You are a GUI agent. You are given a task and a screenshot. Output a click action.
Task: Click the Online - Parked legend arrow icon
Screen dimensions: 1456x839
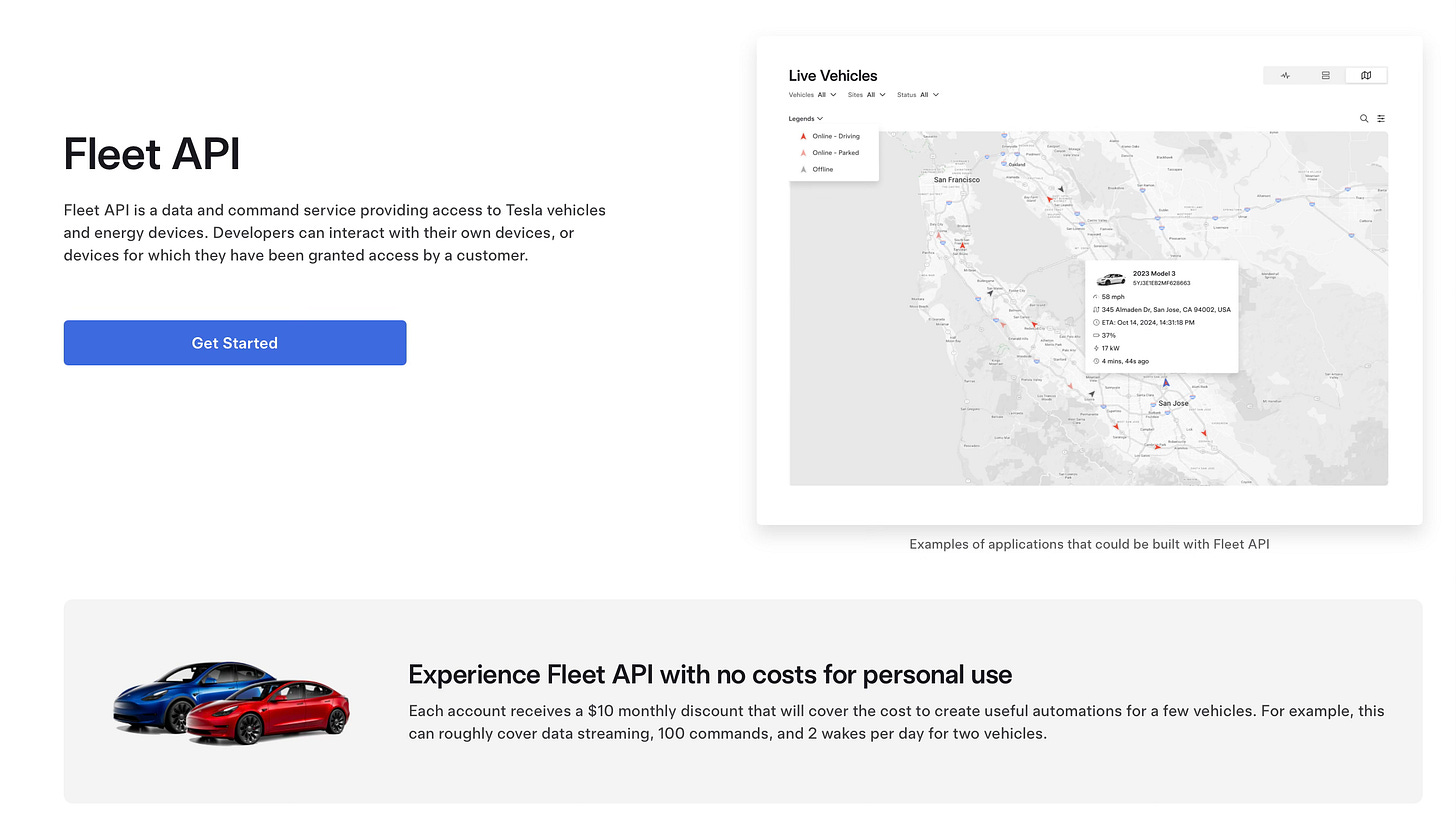802,153
